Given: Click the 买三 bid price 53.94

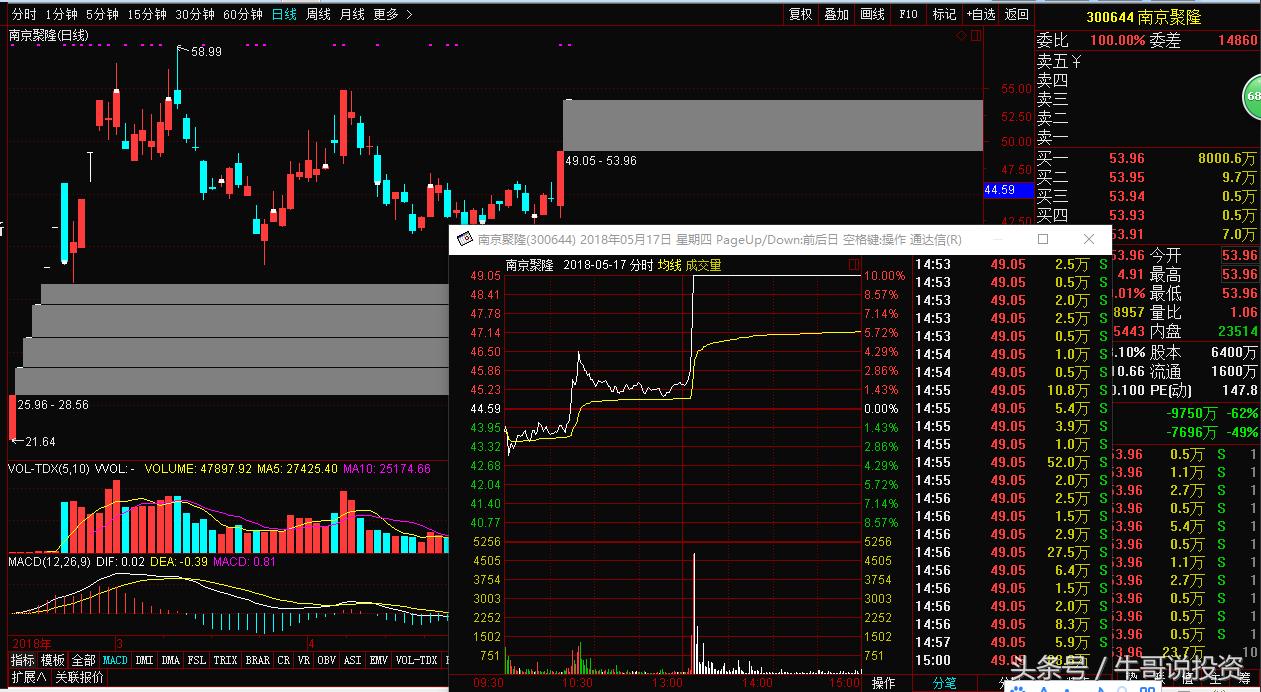Looking at the screenshot, I should pyautogui.click(x=1127, y=196).
